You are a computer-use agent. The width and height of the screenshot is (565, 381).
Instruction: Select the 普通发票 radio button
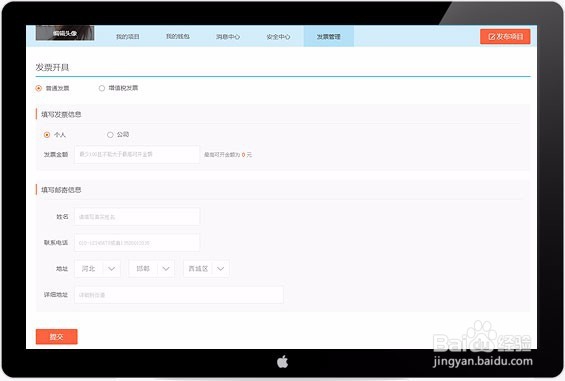click(x=39, y=88)
